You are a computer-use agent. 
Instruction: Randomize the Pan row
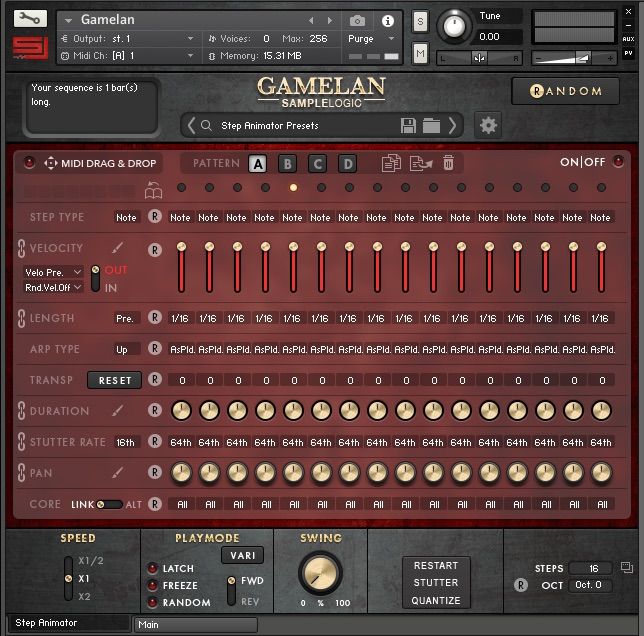coord(154,472)
